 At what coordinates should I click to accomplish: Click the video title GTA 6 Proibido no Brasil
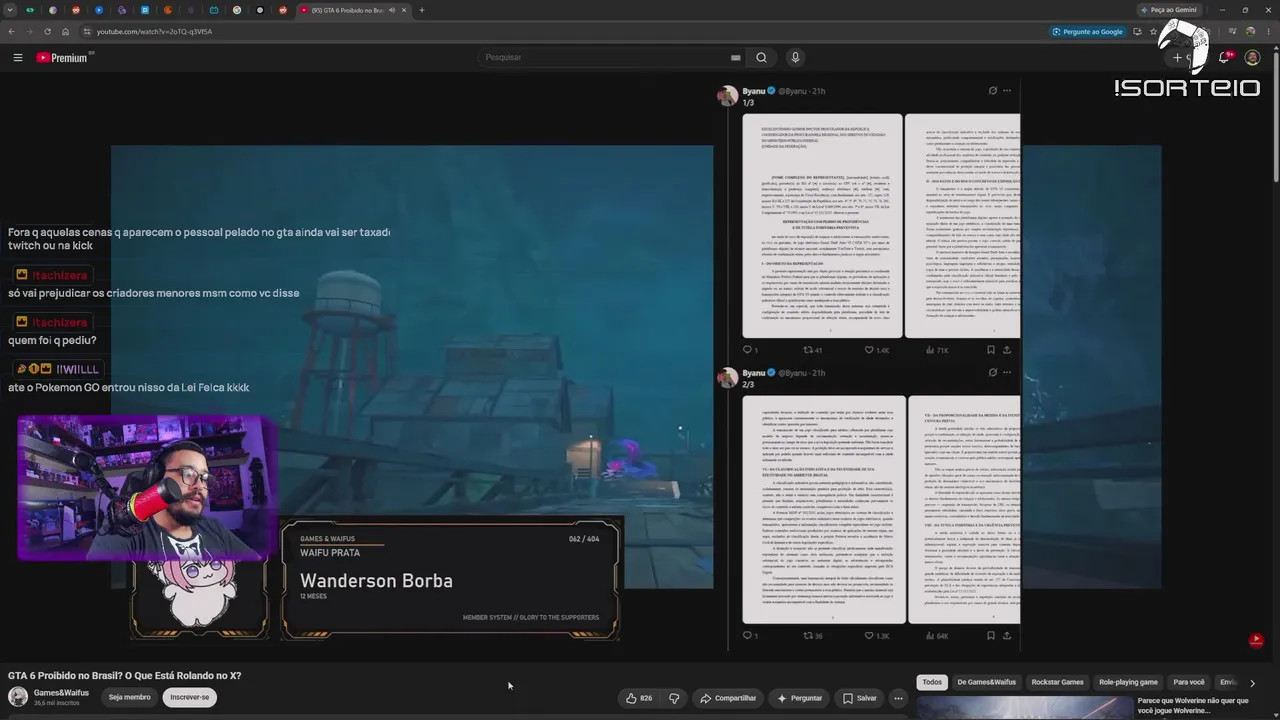[124, 676]
